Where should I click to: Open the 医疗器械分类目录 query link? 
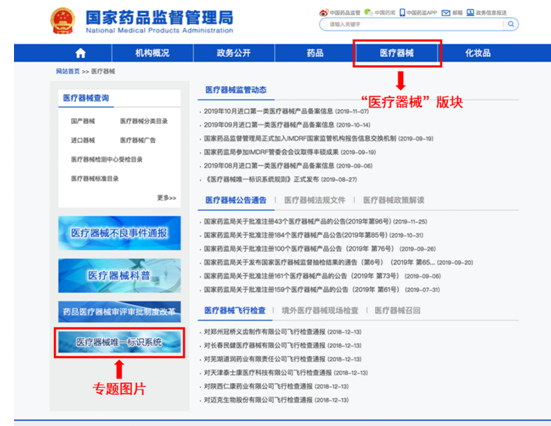(144, 121)
